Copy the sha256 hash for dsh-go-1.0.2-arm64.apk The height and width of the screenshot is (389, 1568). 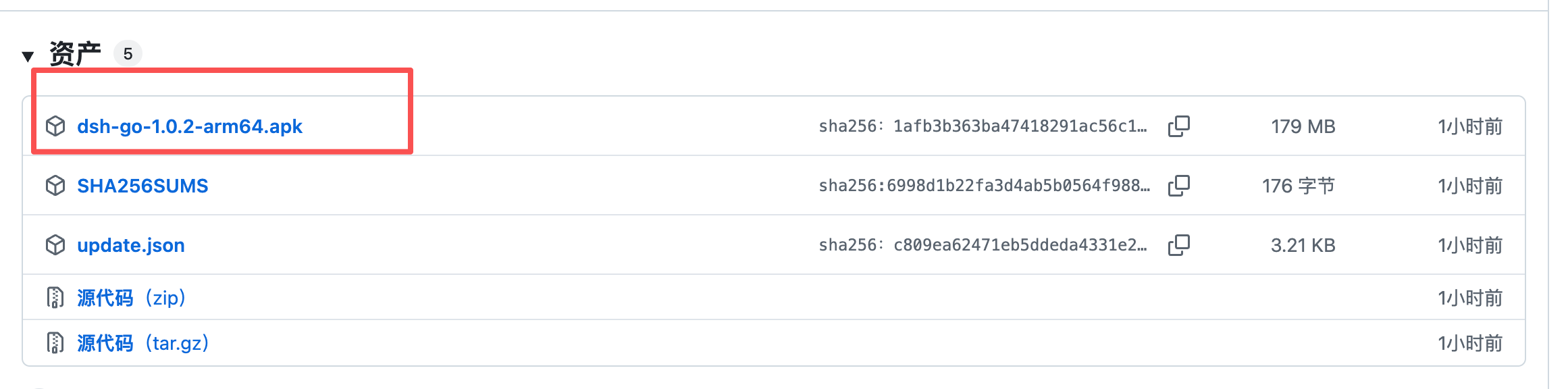(x=1179, y=126)
